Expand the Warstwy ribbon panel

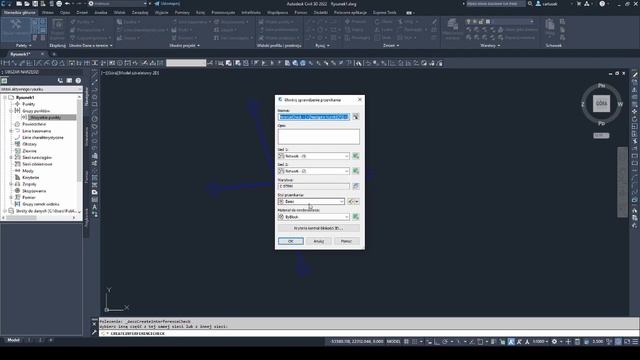point(490,46)
